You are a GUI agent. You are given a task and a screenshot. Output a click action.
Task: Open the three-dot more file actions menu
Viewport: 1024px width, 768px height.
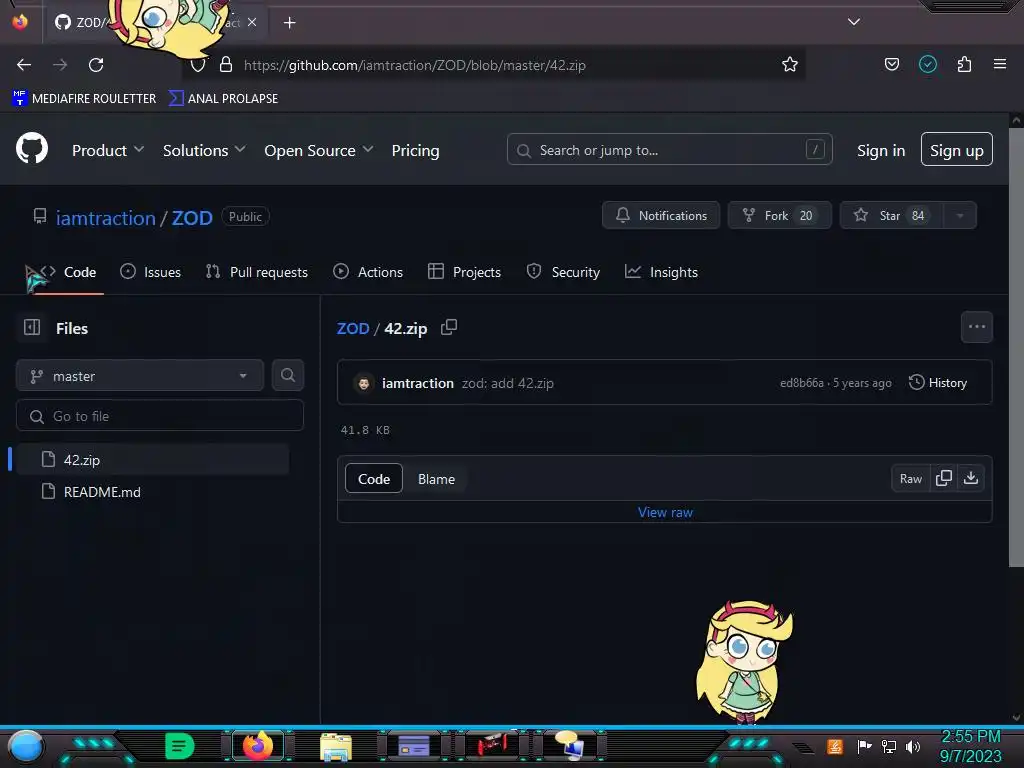pos(976,327)
